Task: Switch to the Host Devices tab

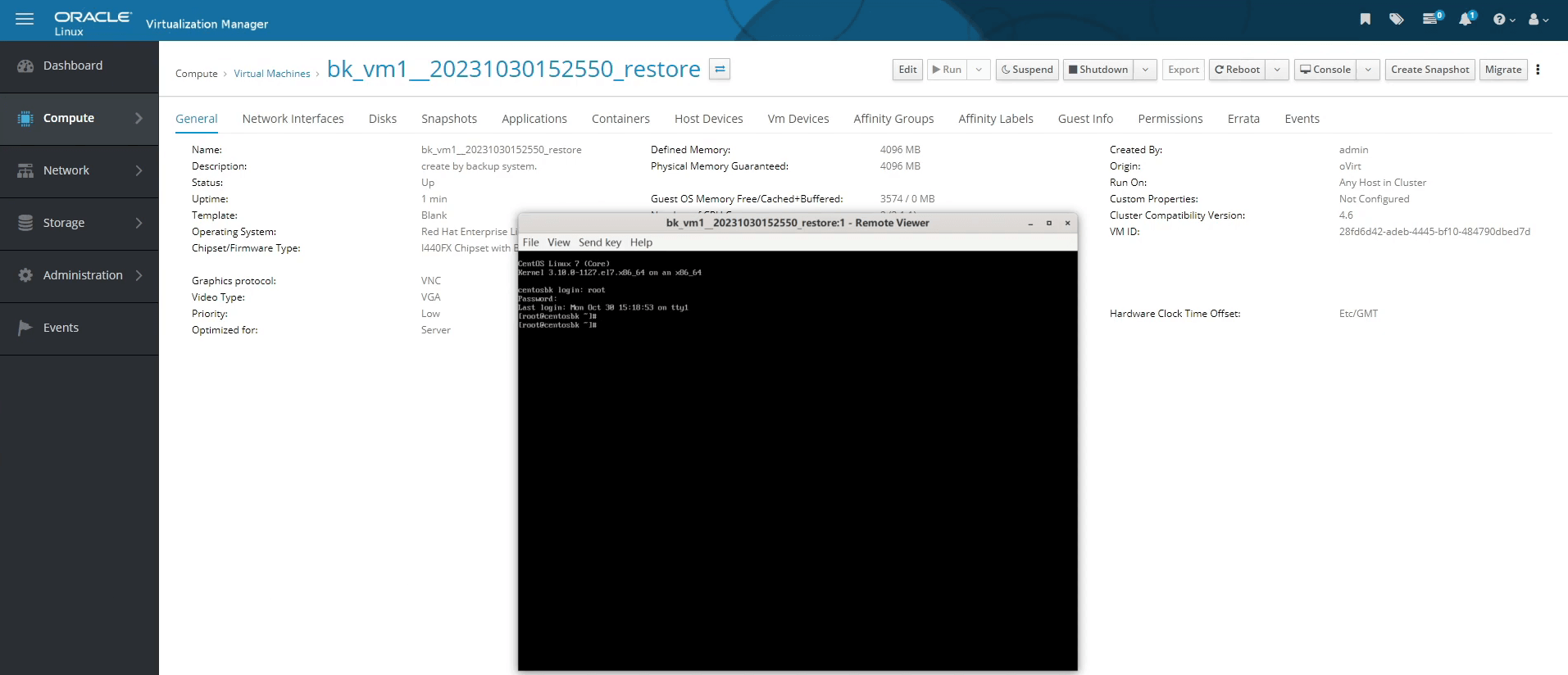Action: [x=709, y=119]
